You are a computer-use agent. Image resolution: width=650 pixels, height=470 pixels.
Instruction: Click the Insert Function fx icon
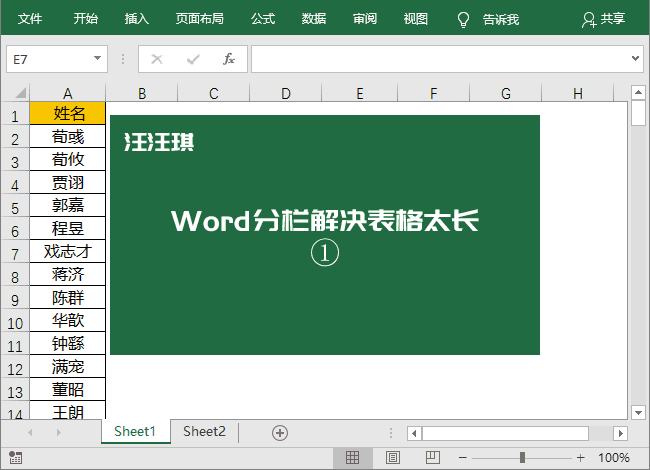(x=229, y=59)
